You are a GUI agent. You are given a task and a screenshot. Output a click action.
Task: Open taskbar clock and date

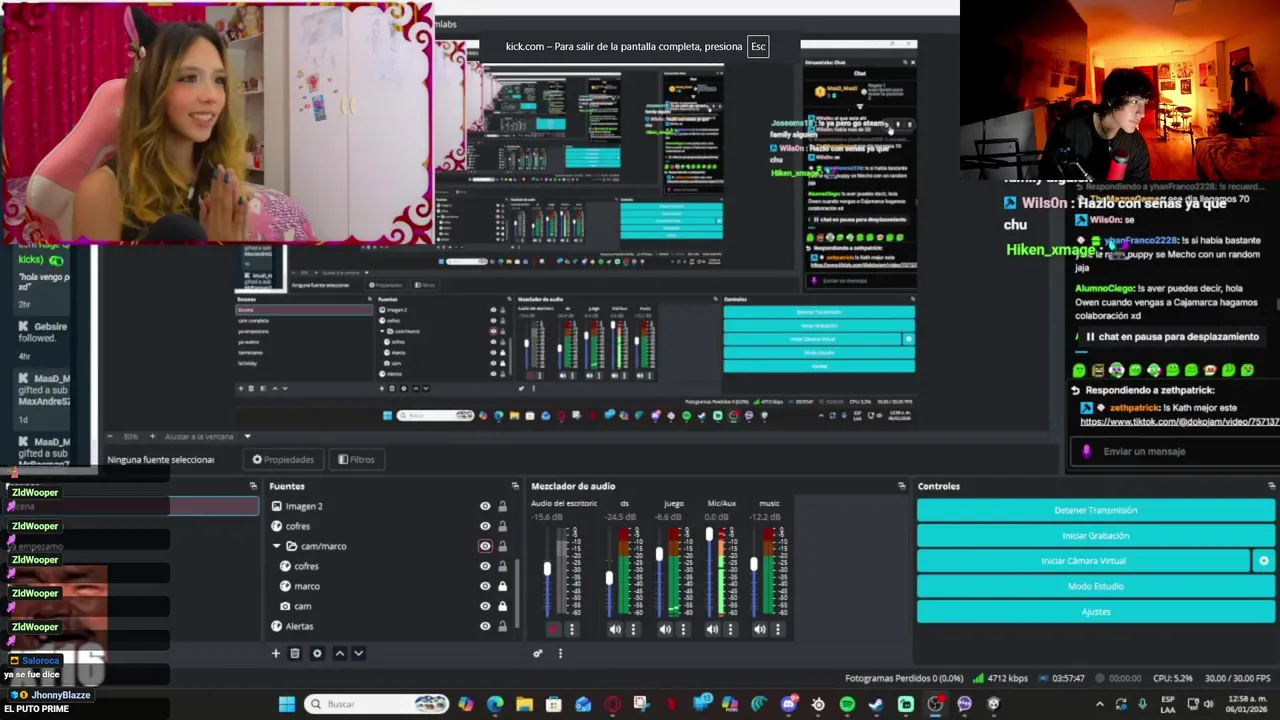tap(1247, 704)
